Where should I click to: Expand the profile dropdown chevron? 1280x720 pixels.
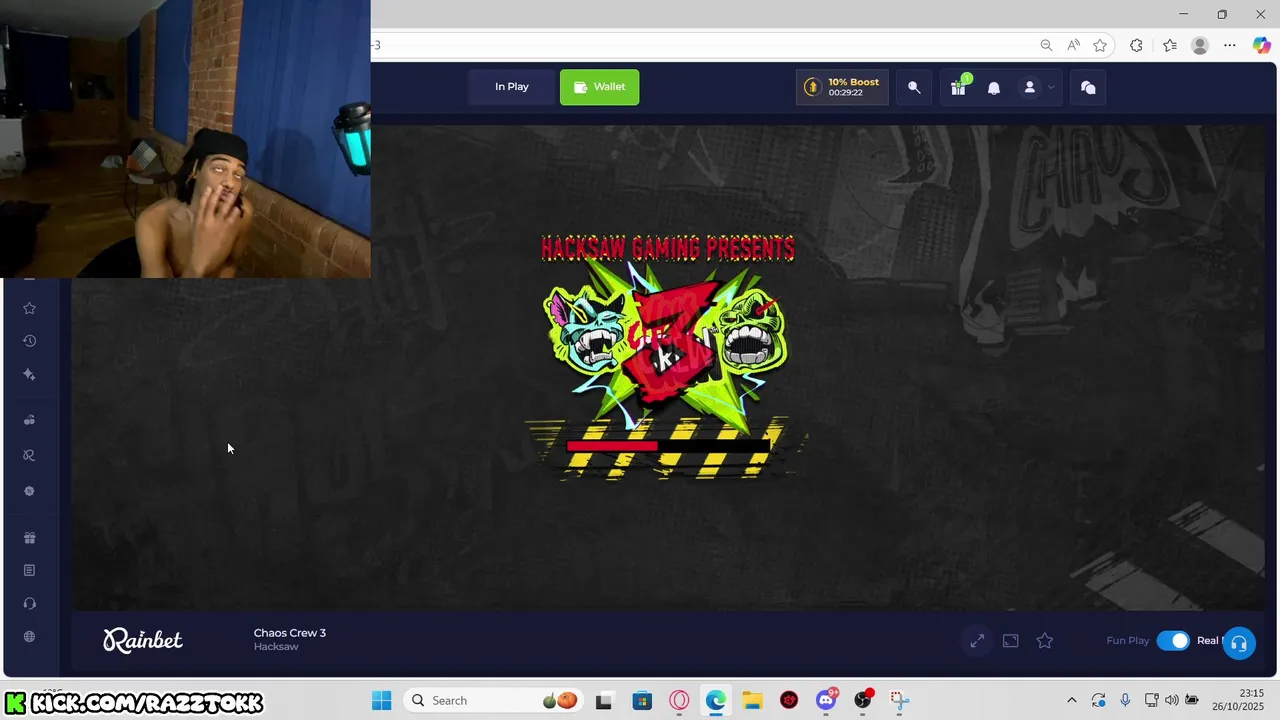coord(1051,88)
